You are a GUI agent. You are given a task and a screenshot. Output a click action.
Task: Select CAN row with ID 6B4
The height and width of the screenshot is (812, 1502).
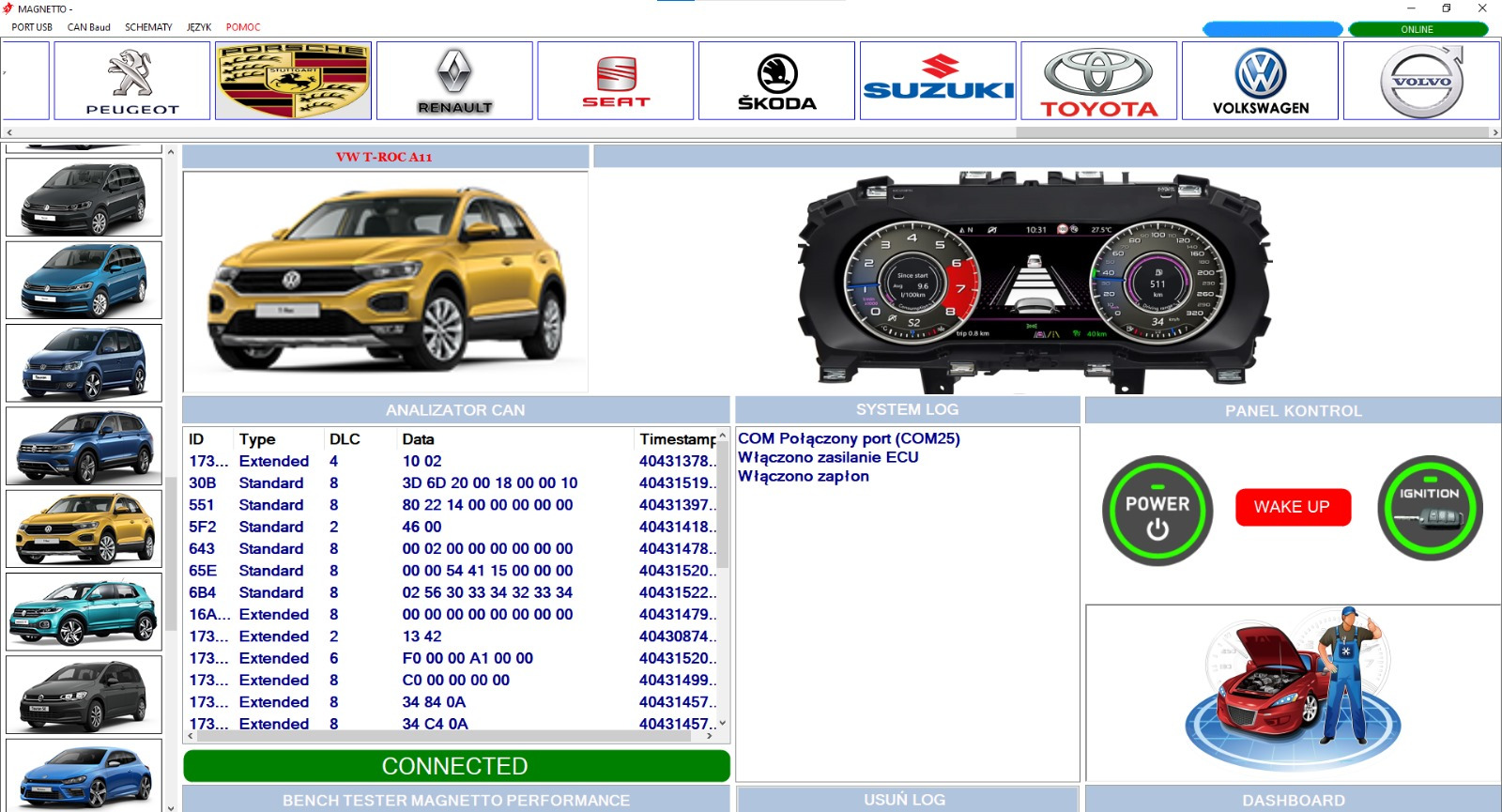pos(452,592)
